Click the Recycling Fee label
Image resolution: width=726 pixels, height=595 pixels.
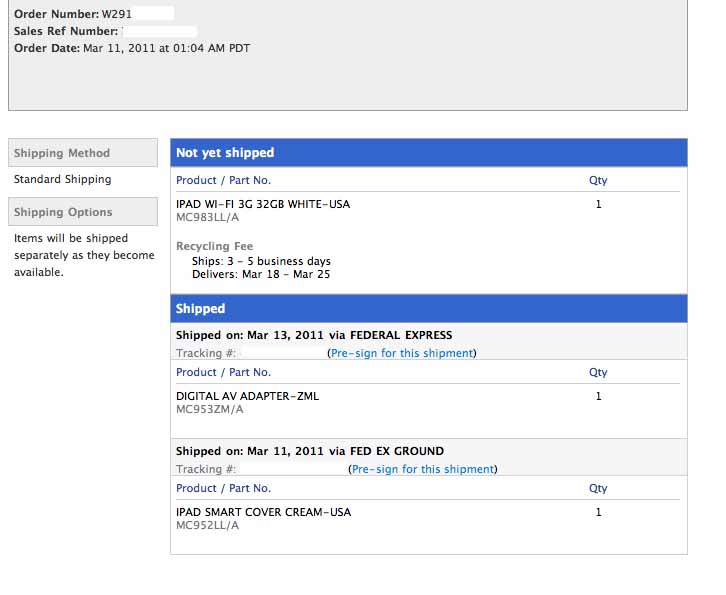click(214, 246)
